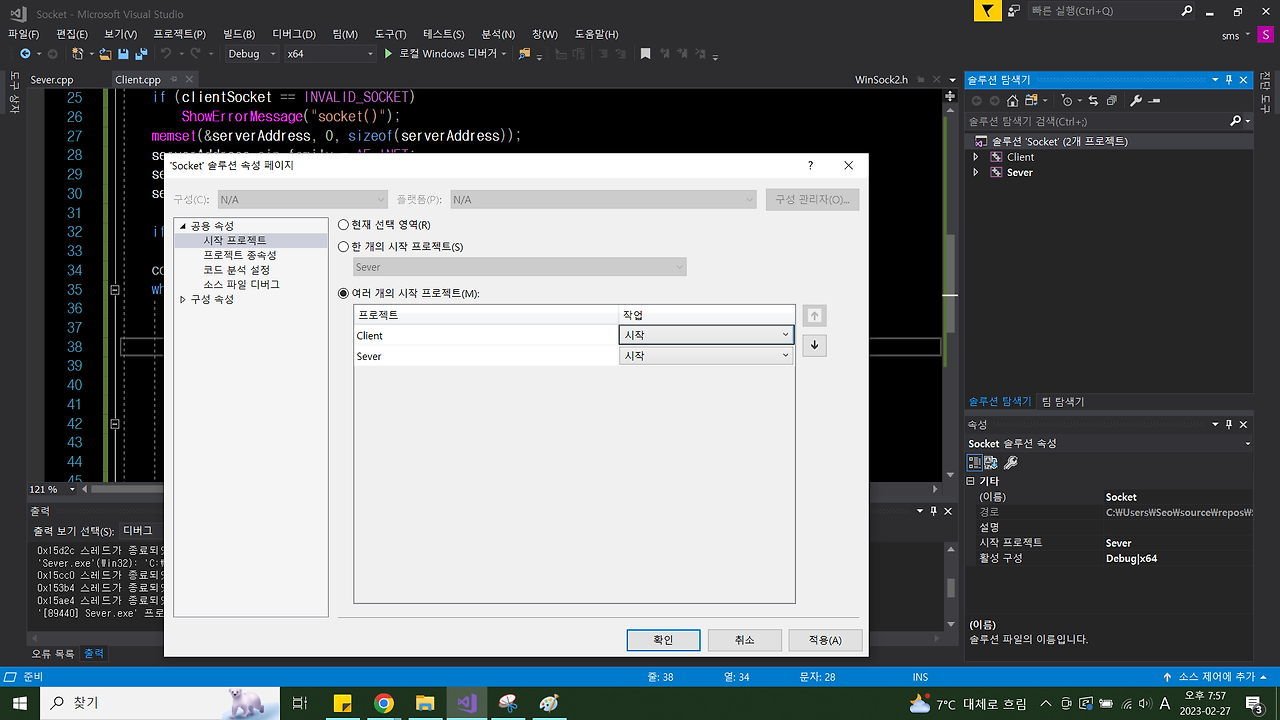Click the Navigate Backward arrow in the main toolbar
Screen dimensions: 1280x720
click(x=24, y=53)
